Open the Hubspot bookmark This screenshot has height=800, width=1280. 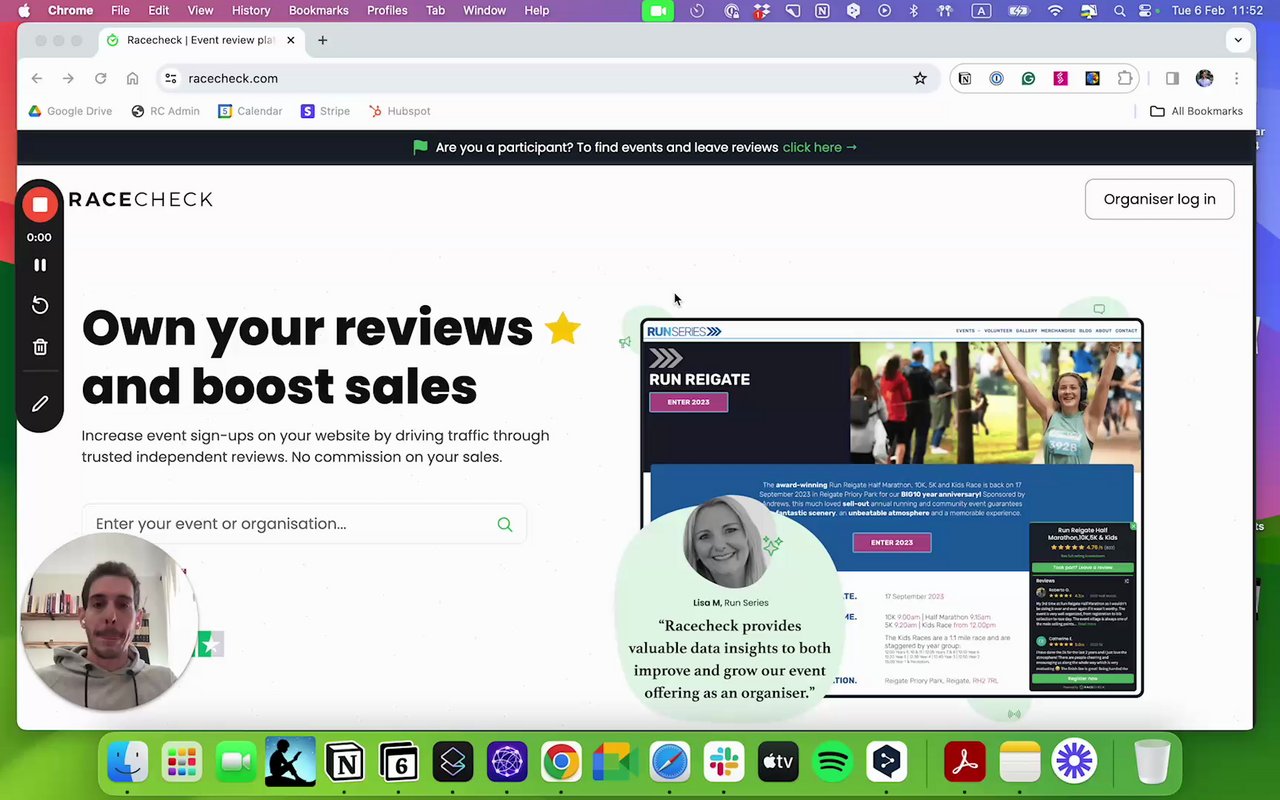[399, 111]
